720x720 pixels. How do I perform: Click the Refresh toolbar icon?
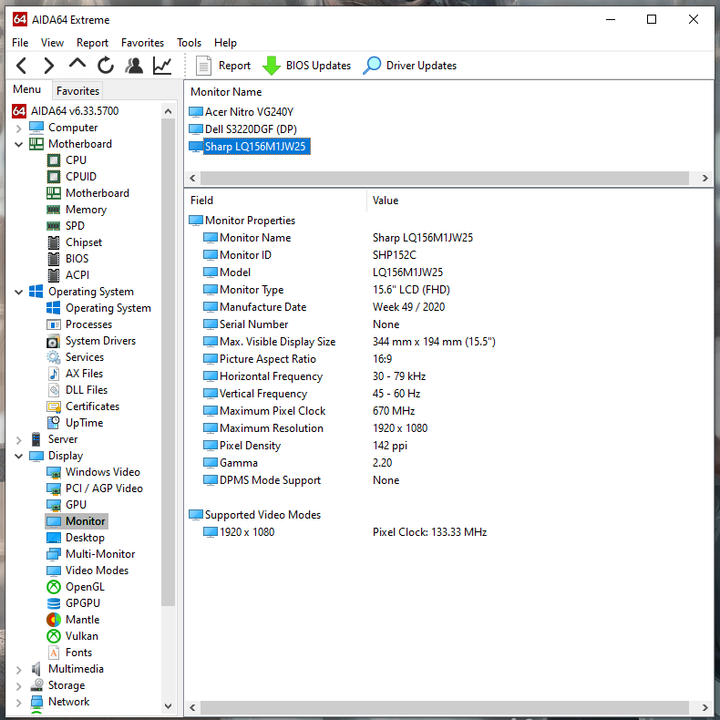[105, 66]
